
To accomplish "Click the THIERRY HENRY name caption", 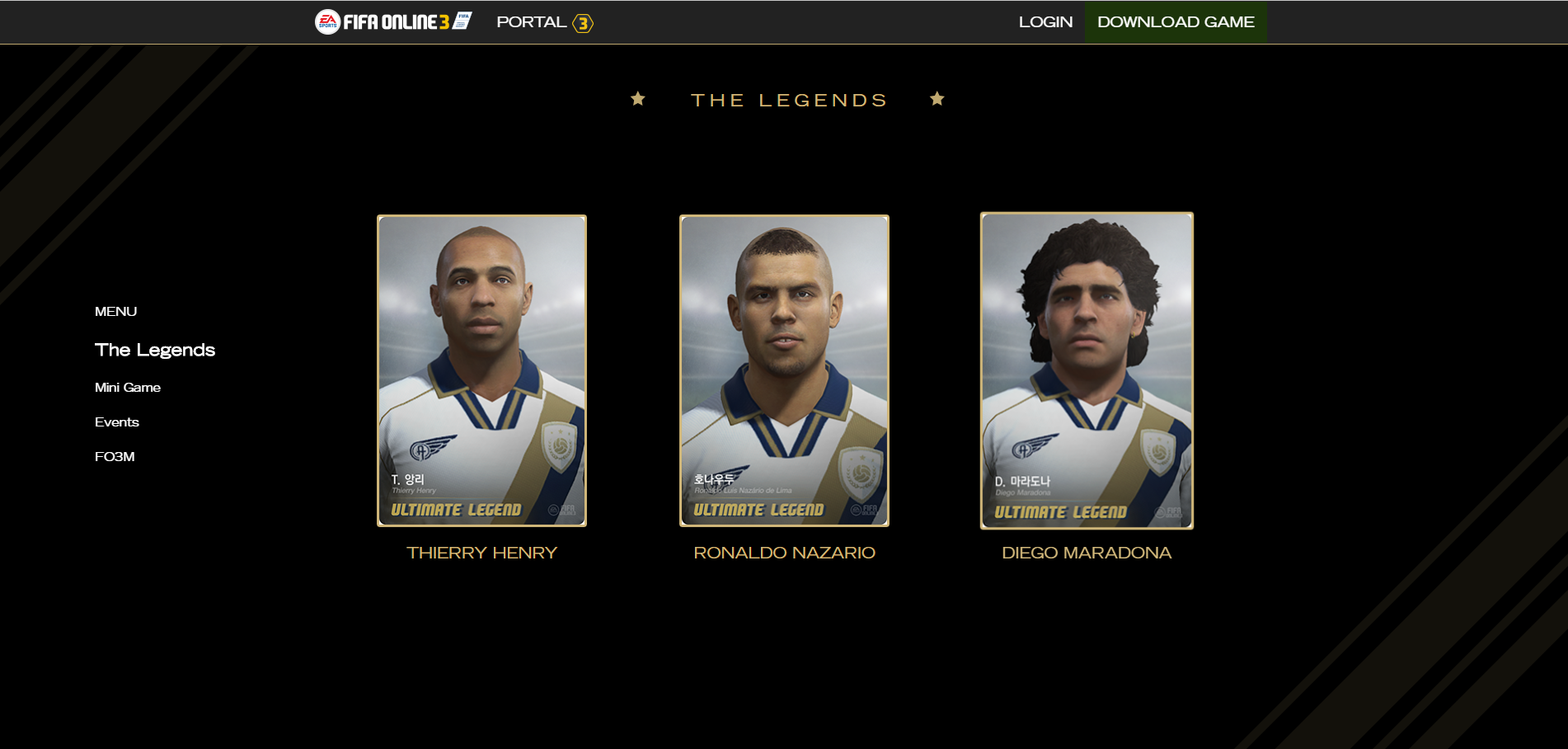I will coord(481,553).
